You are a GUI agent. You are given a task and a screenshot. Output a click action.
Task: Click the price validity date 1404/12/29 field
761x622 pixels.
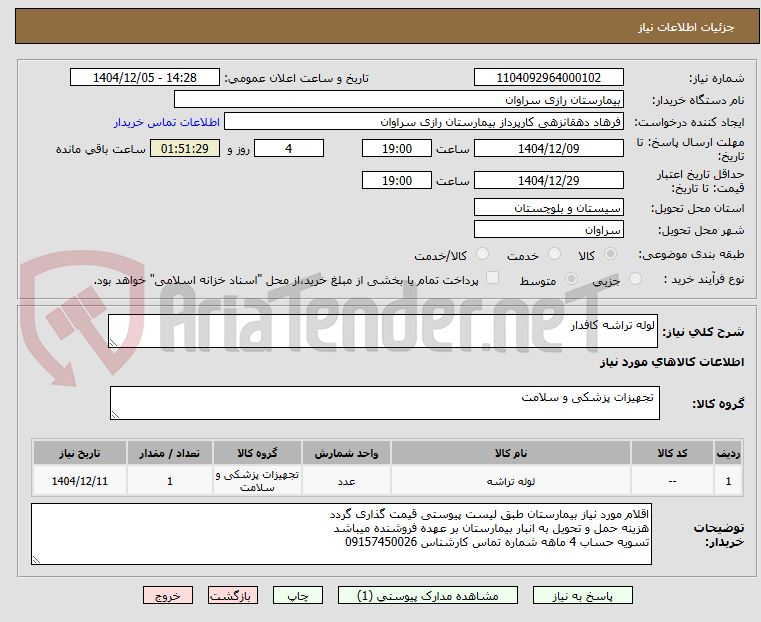point(548,180)
